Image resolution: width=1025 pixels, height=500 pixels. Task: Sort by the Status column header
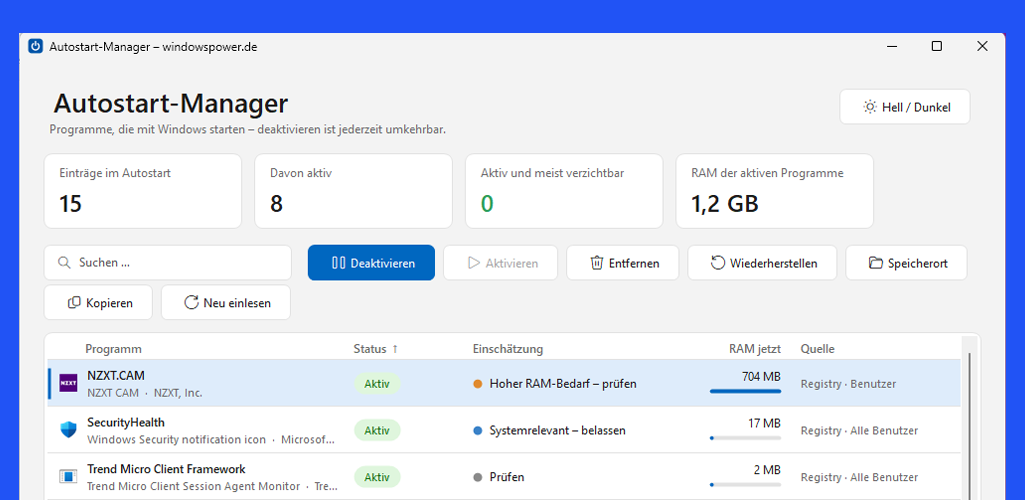coord(376,349)
